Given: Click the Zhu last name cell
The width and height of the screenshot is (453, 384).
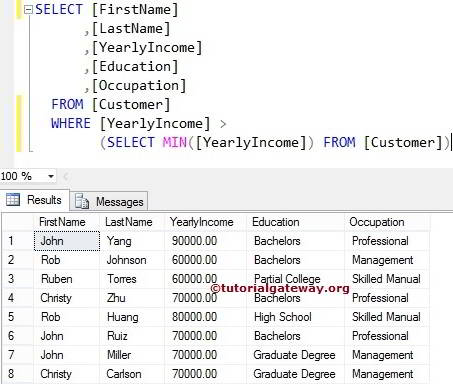Looking at the screenshot, I should (132, 298).
